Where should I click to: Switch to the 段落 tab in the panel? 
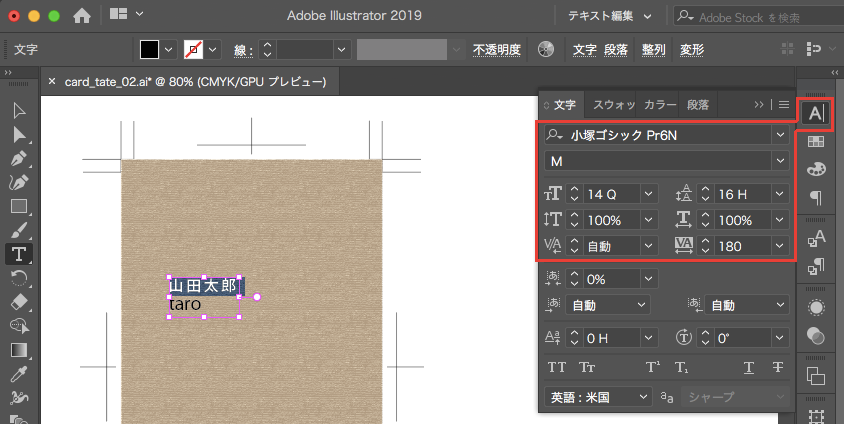click(x=698, y=104)
